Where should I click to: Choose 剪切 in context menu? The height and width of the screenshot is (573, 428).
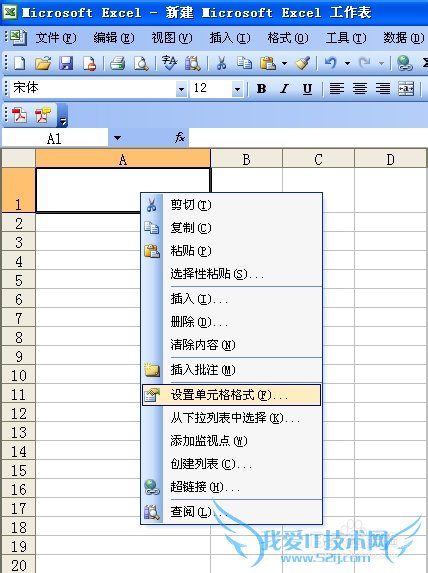[231, 205]
